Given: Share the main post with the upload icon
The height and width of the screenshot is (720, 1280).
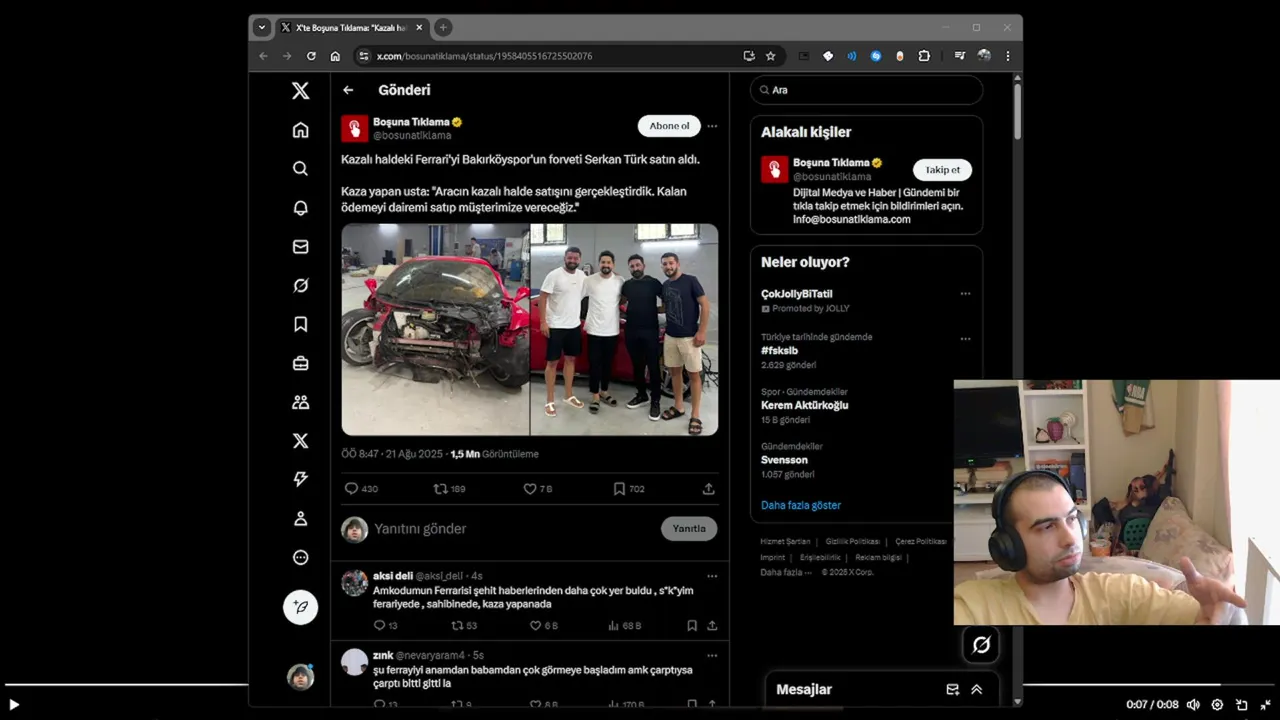Looking at the screenshot, I should point(708,489).
